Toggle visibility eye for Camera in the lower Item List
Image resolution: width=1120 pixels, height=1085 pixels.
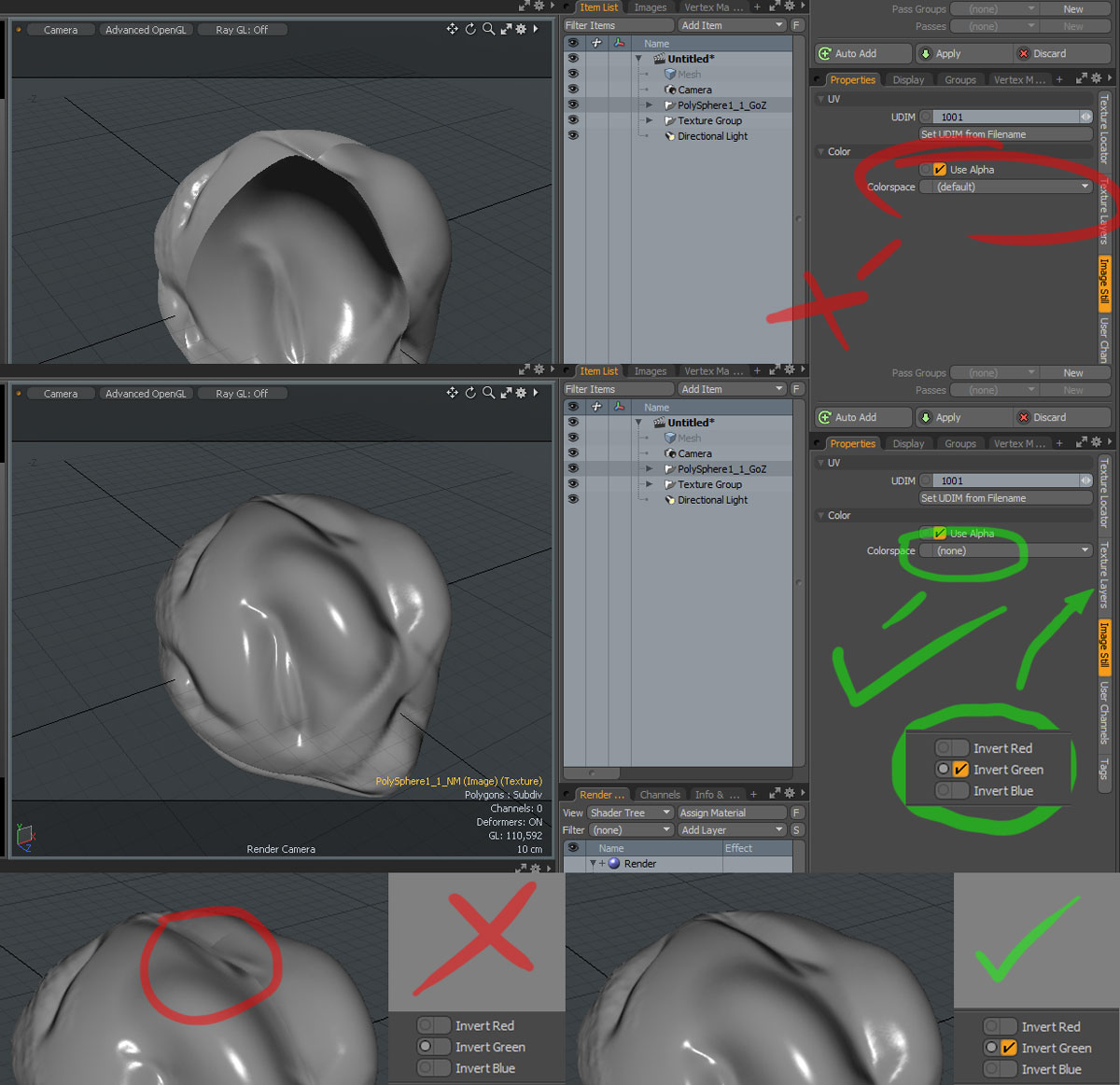point(573,452)
